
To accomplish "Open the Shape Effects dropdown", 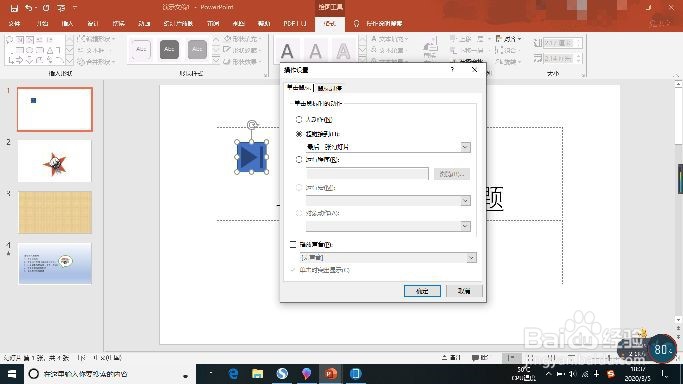I will pos(242,62).
